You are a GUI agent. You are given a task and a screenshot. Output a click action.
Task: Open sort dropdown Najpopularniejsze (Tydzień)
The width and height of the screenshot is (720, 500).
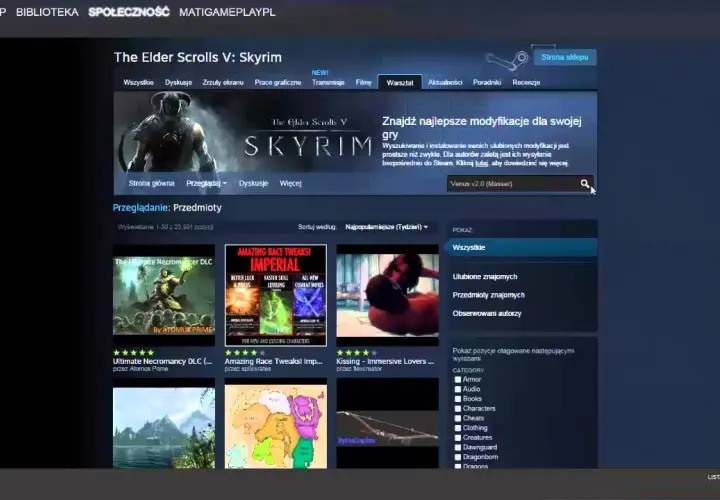click(386, 227)
